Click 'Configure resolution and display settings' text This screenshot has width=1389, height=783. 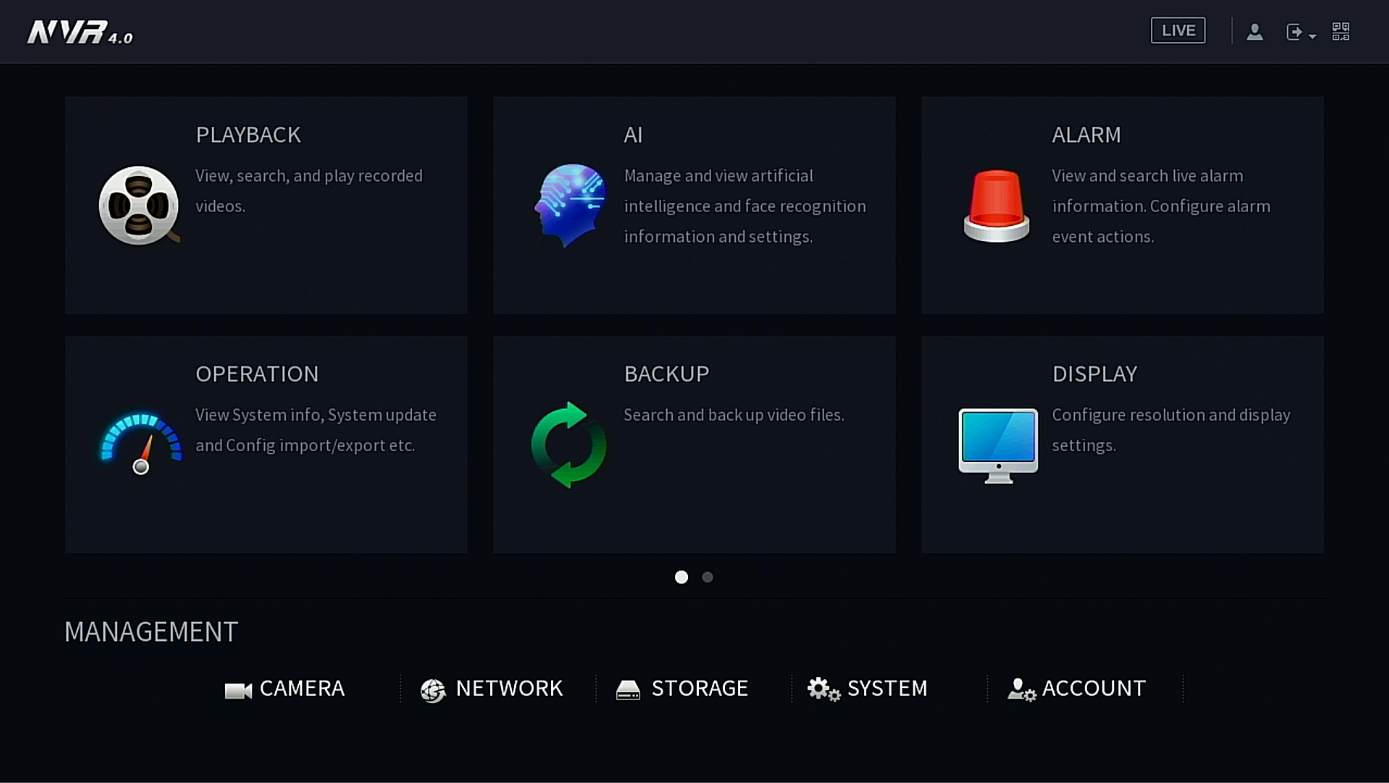click(1171, 430)
